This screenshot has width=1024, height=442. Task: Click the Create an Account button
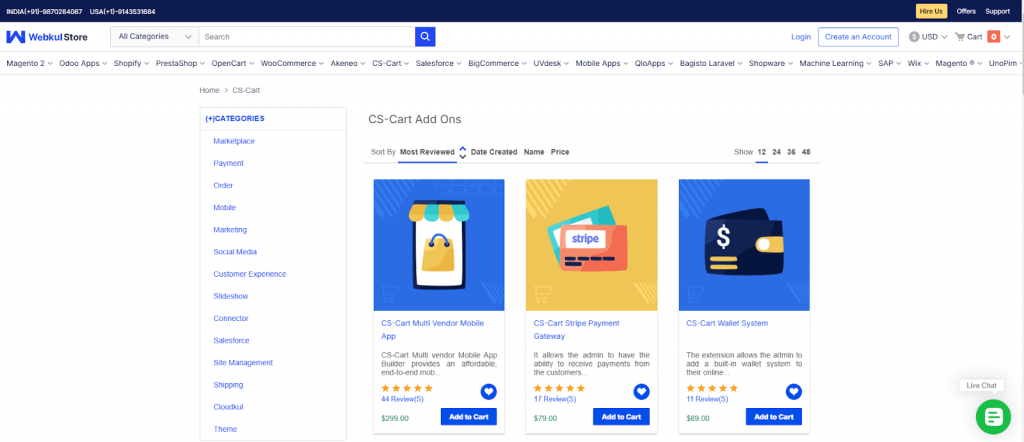pos(857,37)
